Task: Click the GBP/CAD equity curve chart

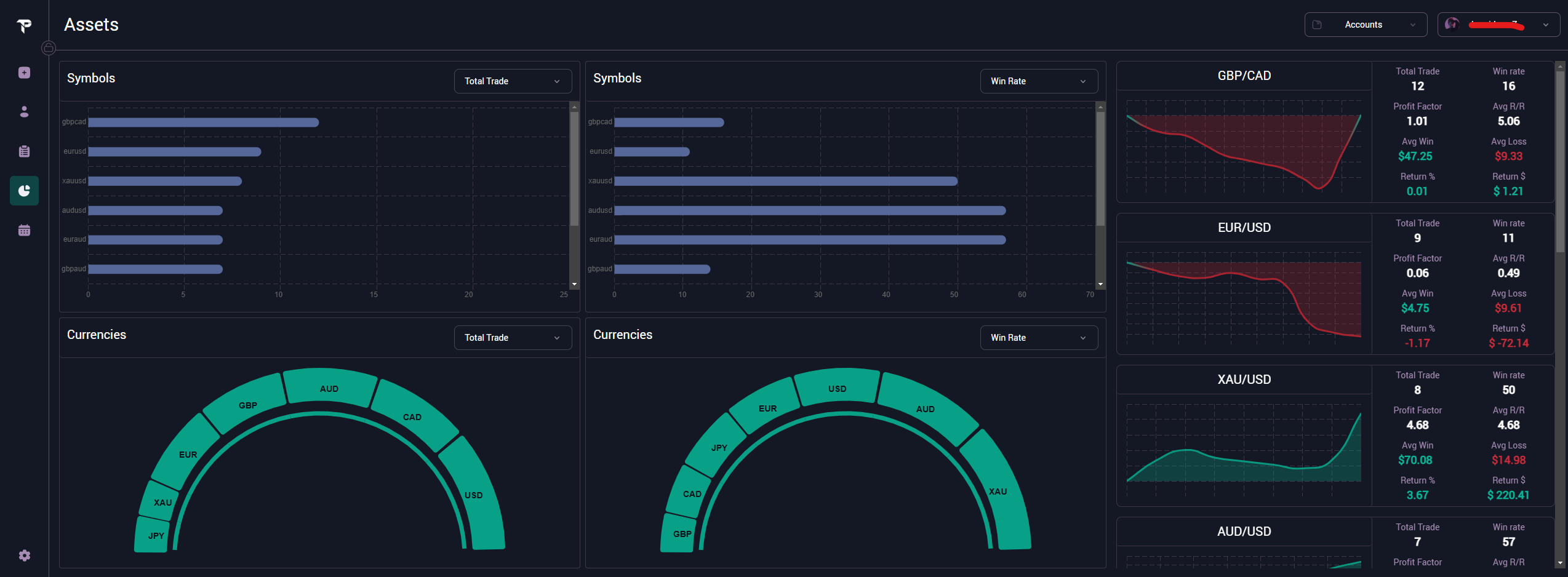Action: (1244, 148)
